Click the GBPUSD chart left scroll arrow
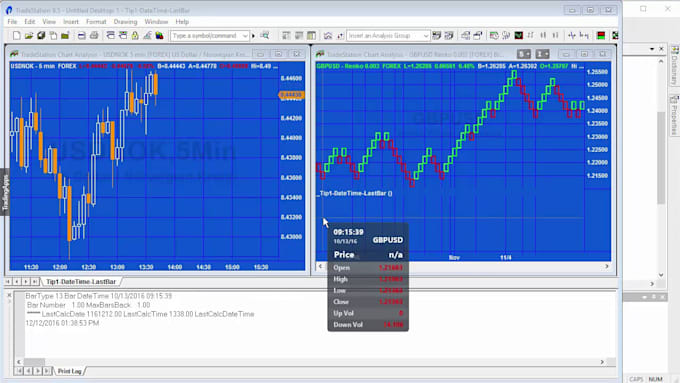This screenshot has width=680, height=383. click(x=320, y=266)
